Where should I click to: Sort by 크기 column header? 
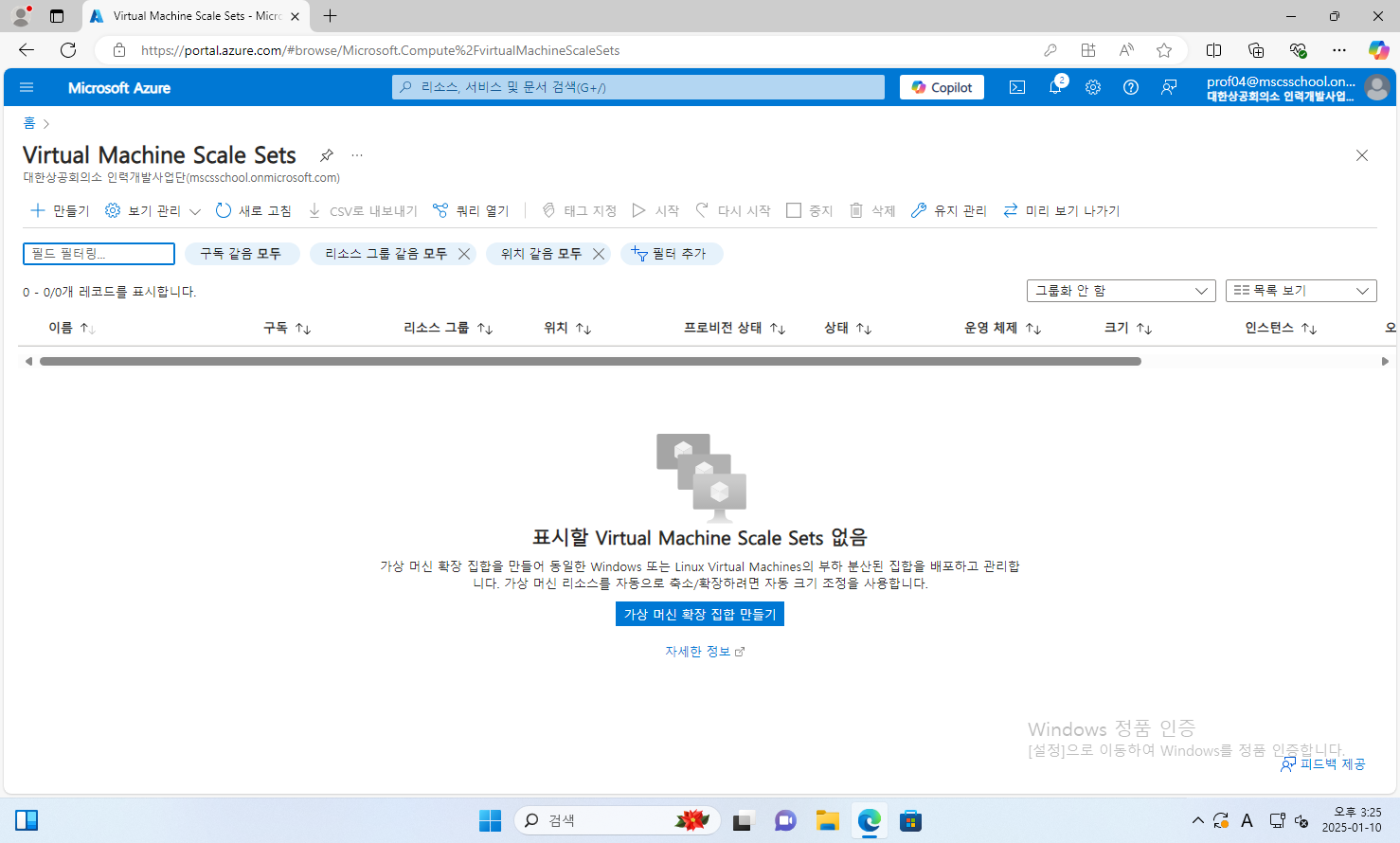1128,328
